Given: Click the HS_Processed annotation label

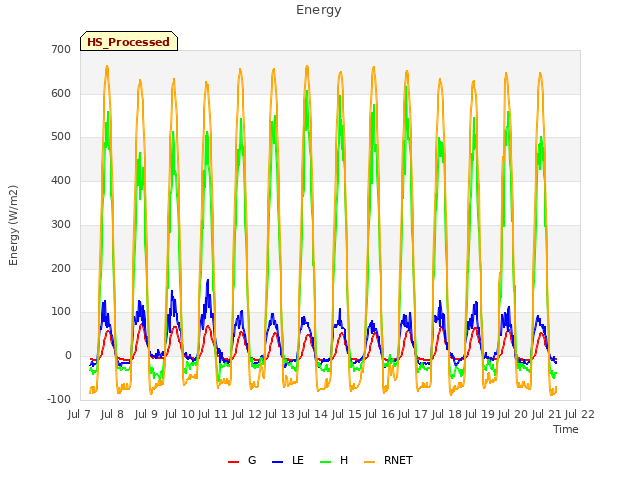Looking at the screenshot, I should click(x=129, y=41).
